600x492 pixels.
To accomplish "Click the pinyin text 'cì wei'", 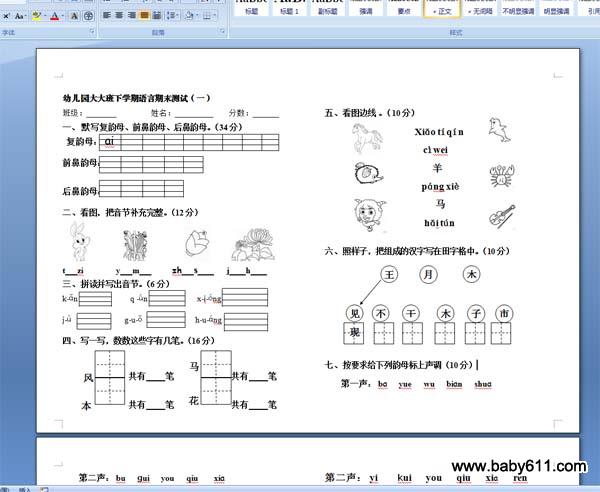I will pyautogui.click(x=435, y=150).
